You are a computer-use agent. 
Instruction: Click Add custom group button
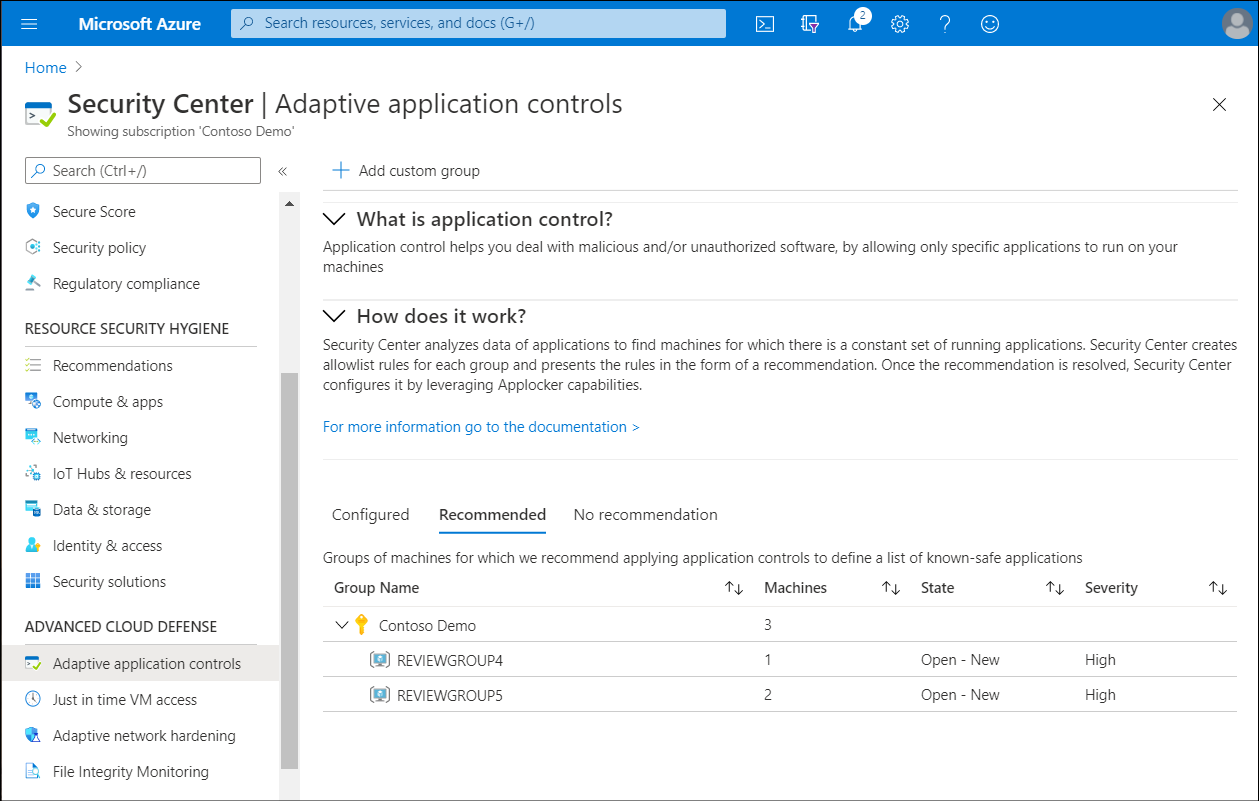(406, 171)
